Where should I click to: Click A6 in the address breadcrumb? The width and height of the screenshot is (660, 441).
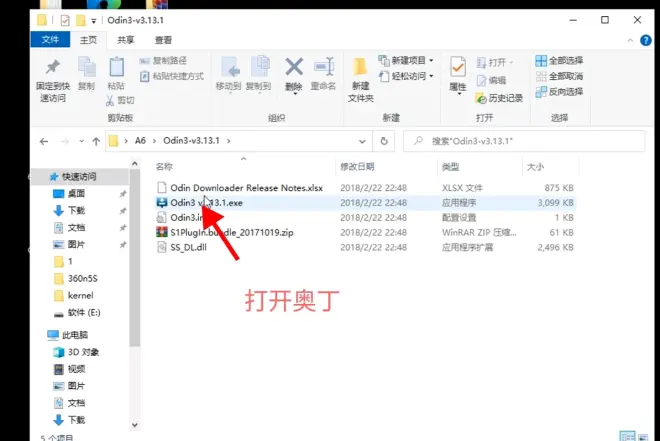140,141
